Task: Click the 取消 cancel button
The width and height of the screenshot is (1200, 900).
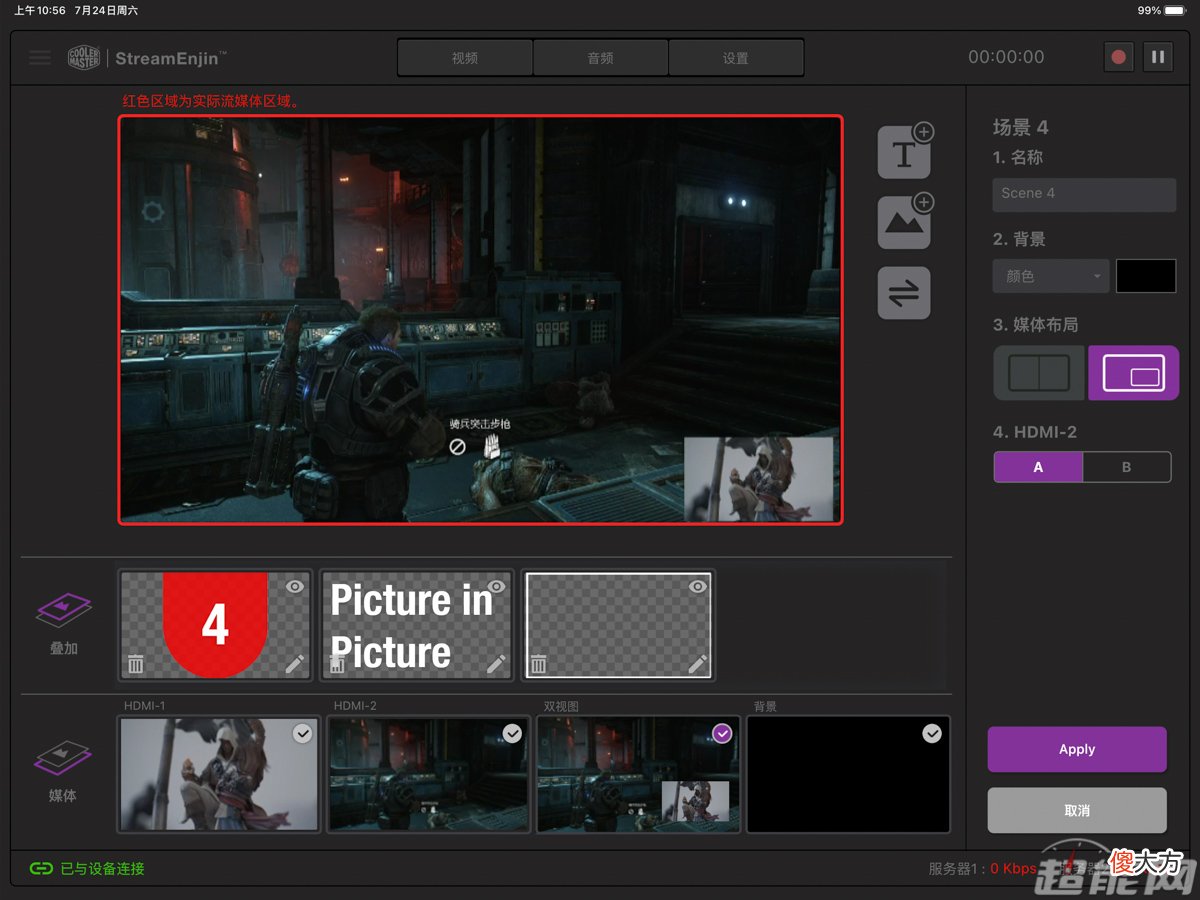Action: [x=1077, y=810]
